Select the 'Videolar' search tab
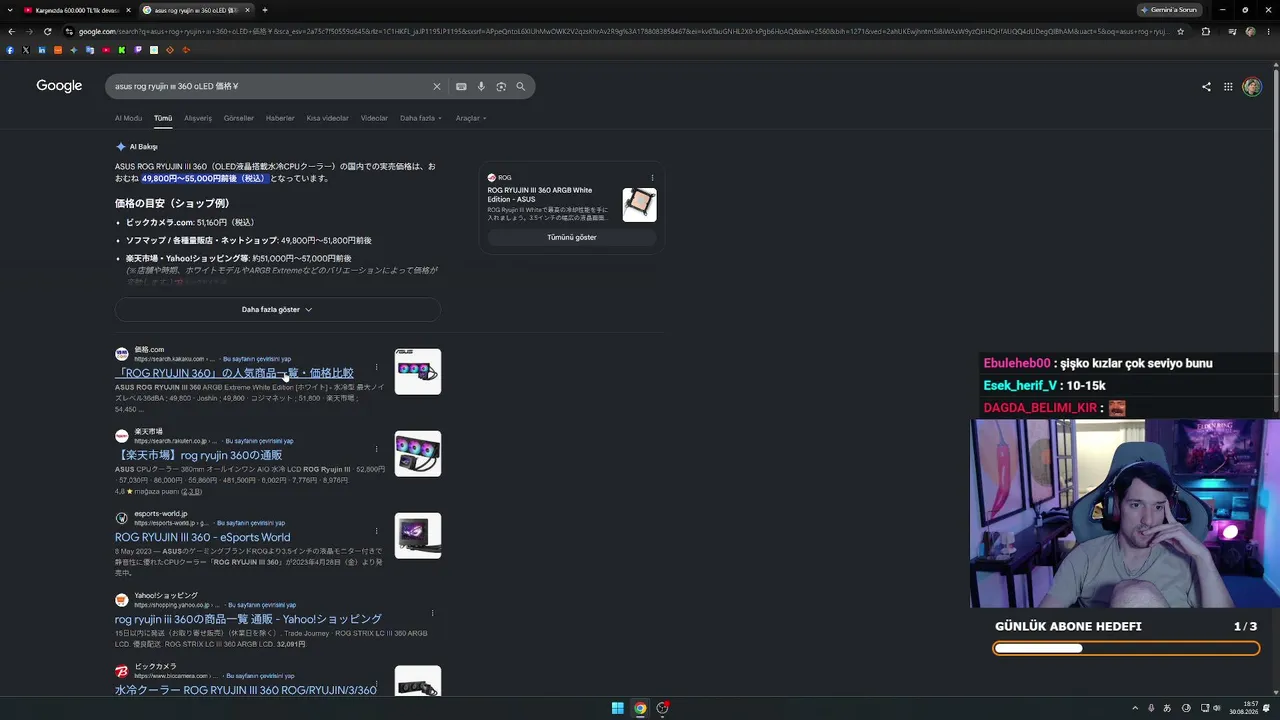1280x720 pixels. (x=374, y=118)
